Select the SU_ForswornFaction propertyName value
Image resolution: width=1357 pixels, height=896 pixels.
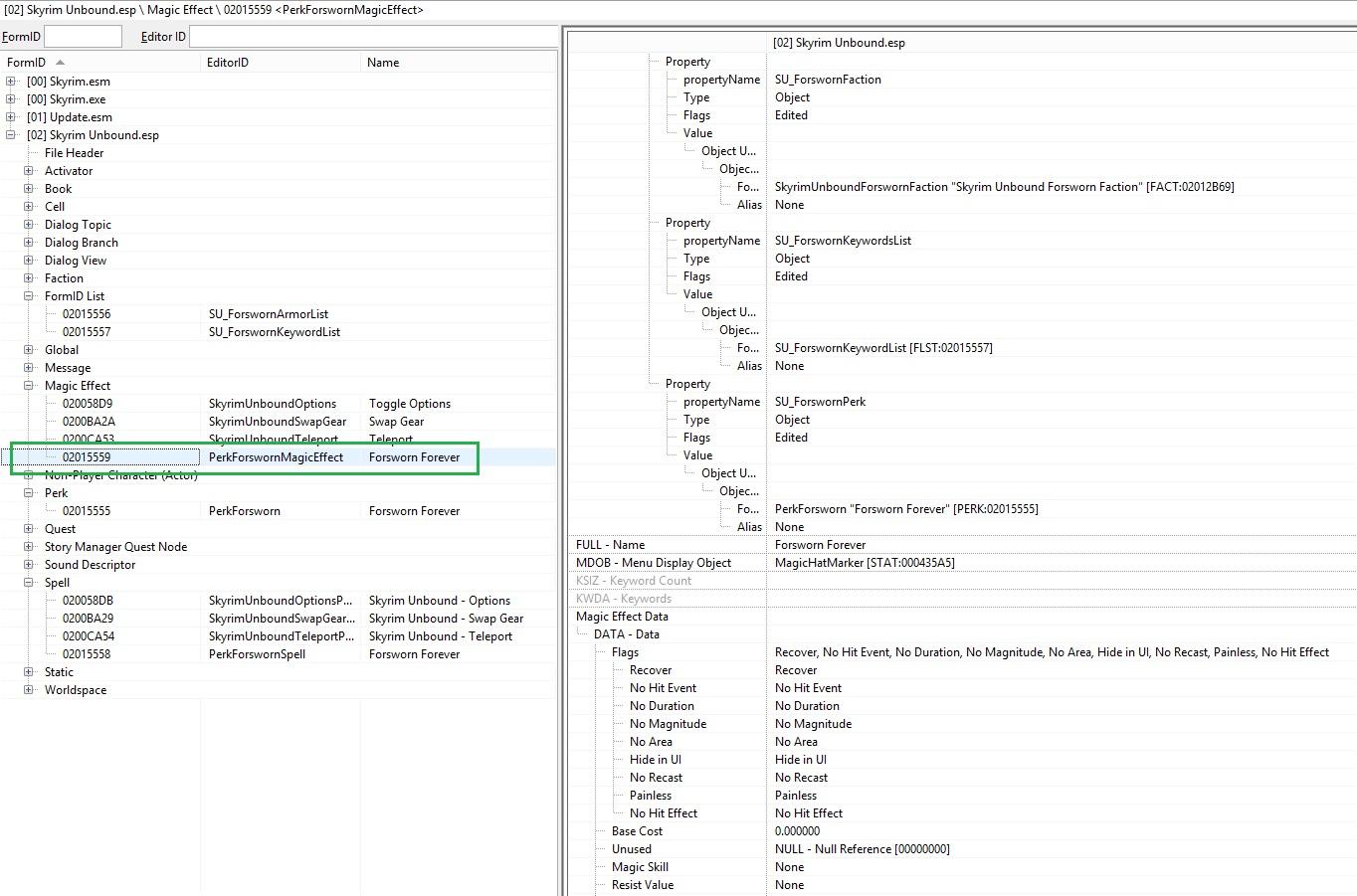pos(828,80)
